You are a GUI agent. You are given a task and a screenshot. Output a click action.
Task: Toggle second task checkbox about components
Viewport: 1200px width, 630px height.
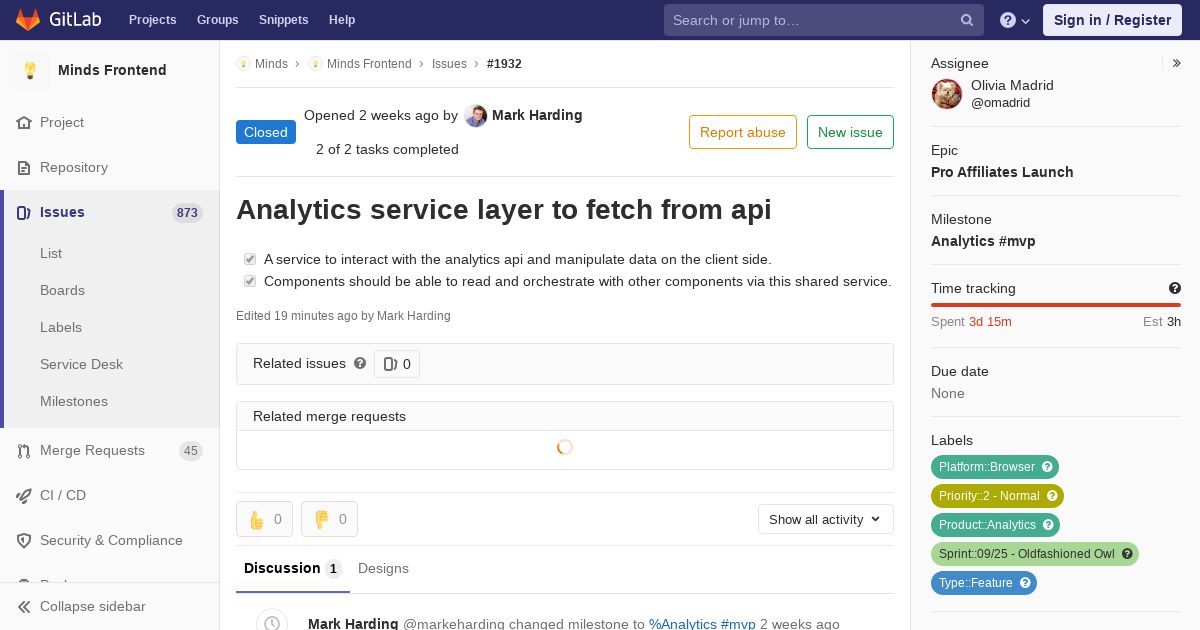[250, 281]
